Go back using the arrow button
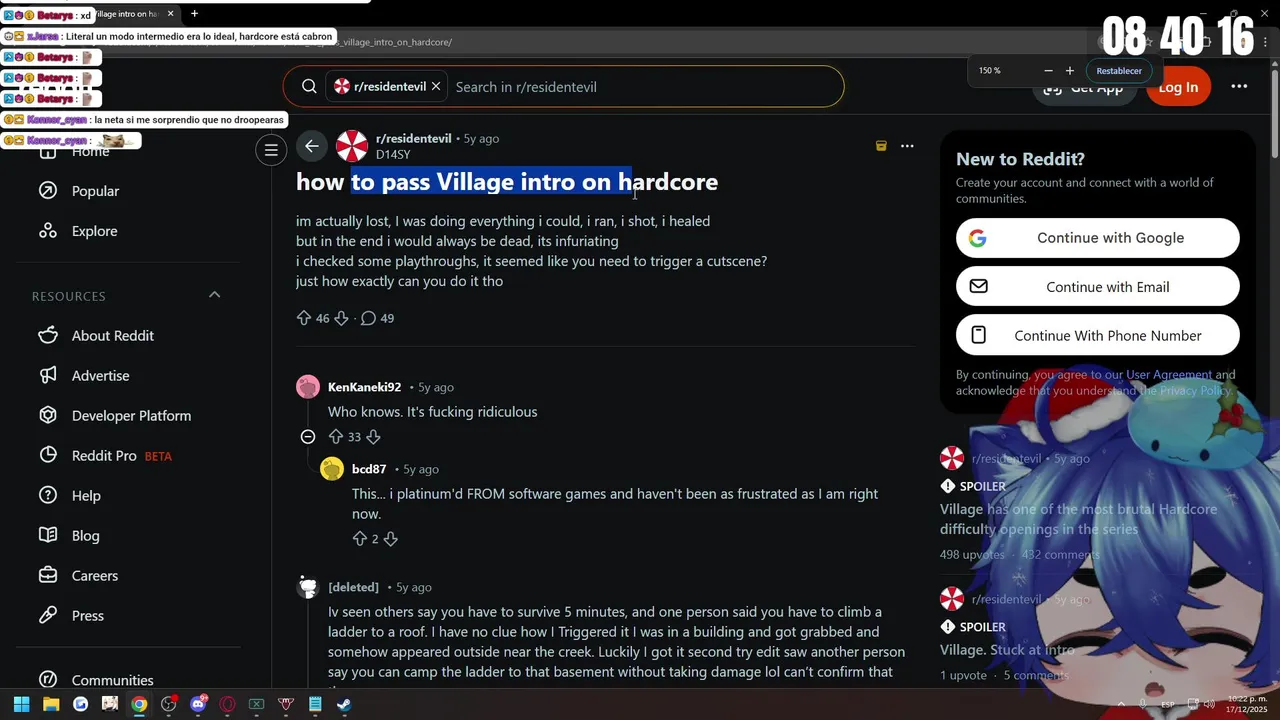The width and height of the screenshot is (1280, 720). [312, 147]
